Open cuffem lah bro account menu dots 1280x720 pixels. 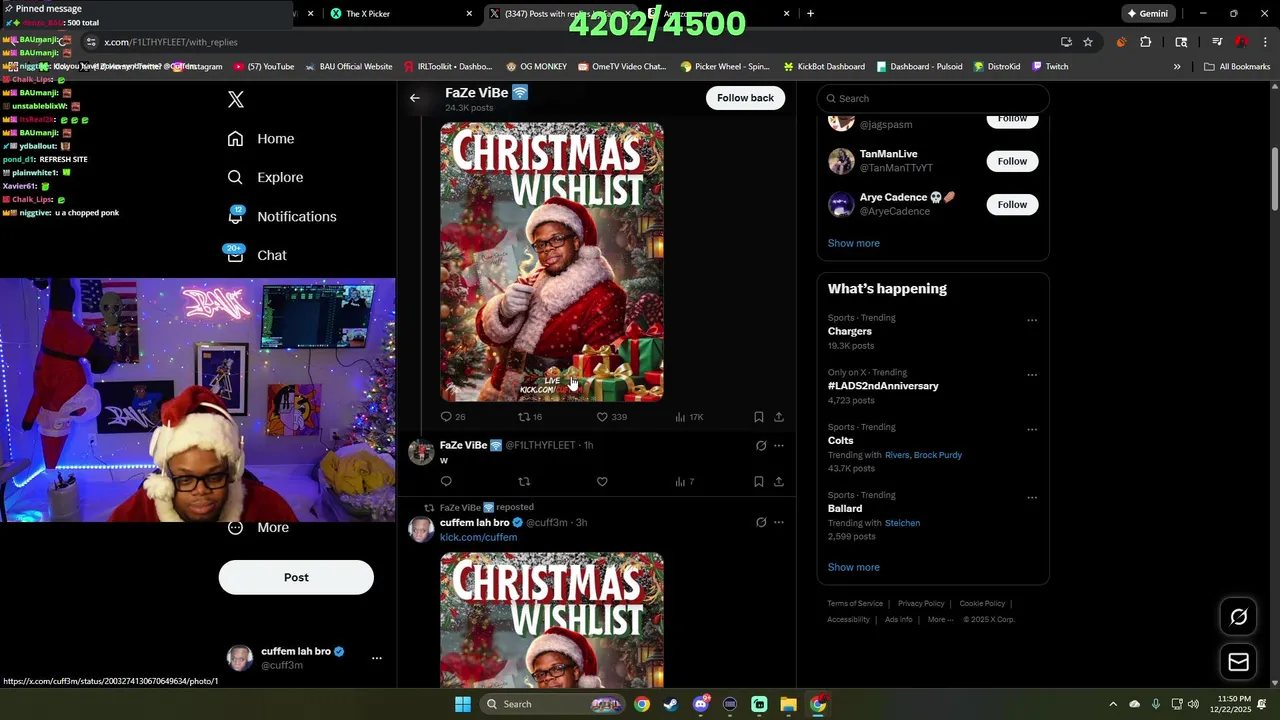tap(377, 658)
